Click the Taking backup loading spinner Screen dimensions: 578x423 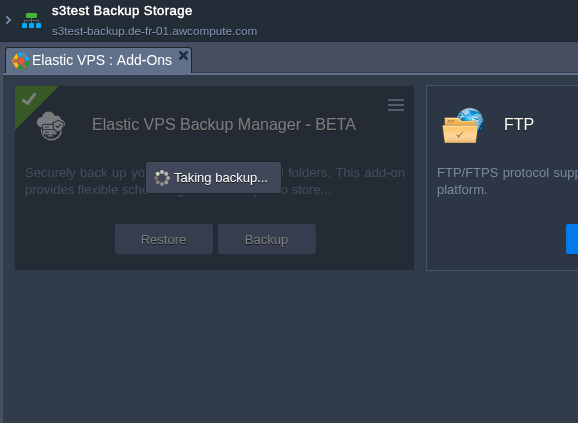point(162,178)
